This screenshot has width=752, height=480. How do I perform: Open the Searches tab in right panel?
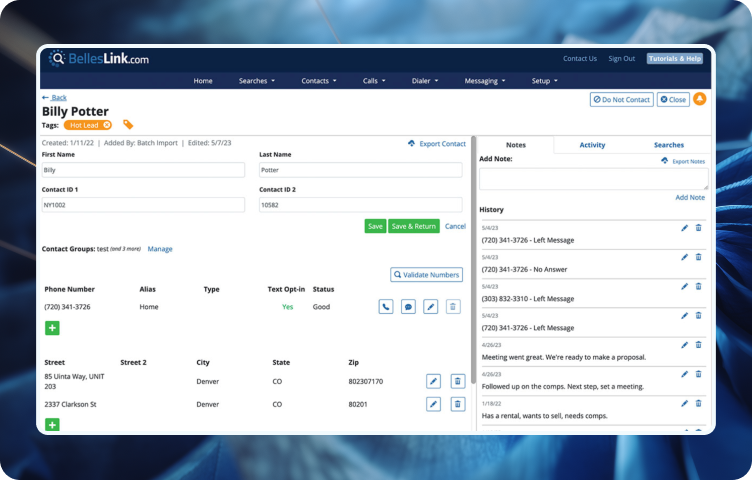tap(669, 145)
